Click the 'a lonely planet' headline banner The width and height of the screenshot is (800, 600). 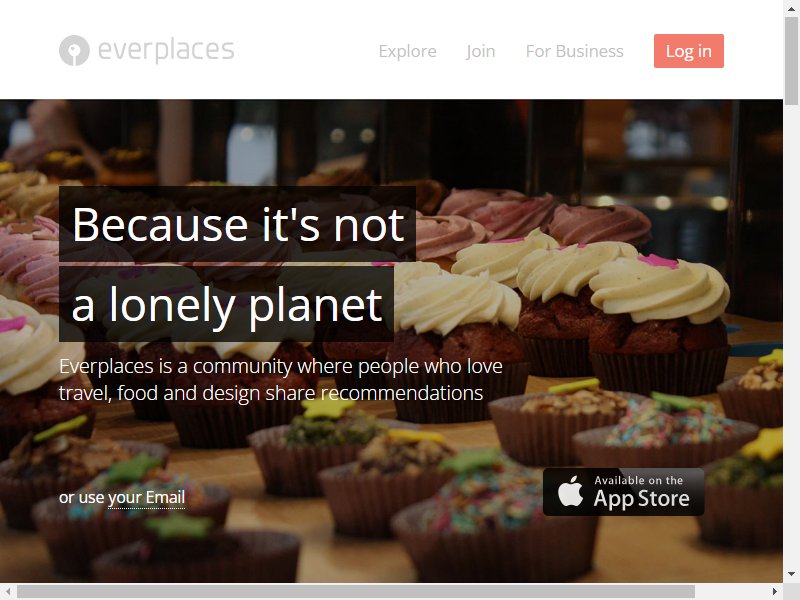226,304
